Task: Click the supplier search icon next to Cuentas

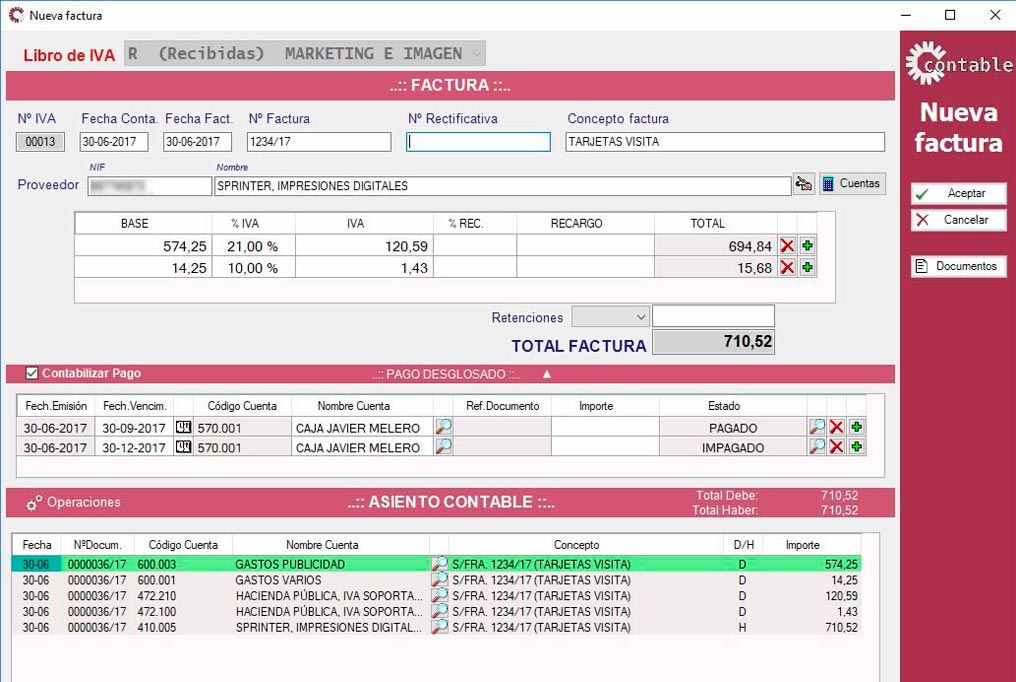Action: [x=804, y=184]
